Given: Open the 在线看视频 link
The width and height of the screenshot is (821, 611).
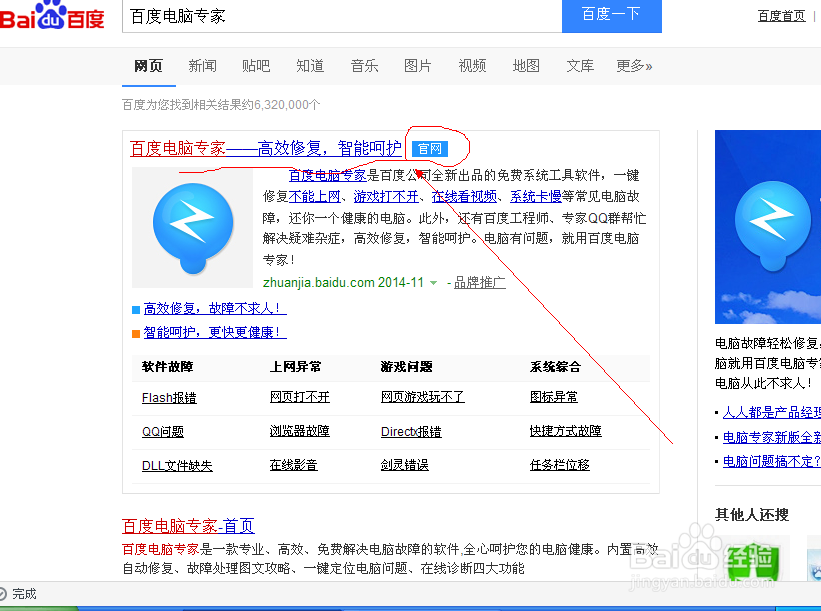Looking at the screenshot, I should click(x=464, y=197).
